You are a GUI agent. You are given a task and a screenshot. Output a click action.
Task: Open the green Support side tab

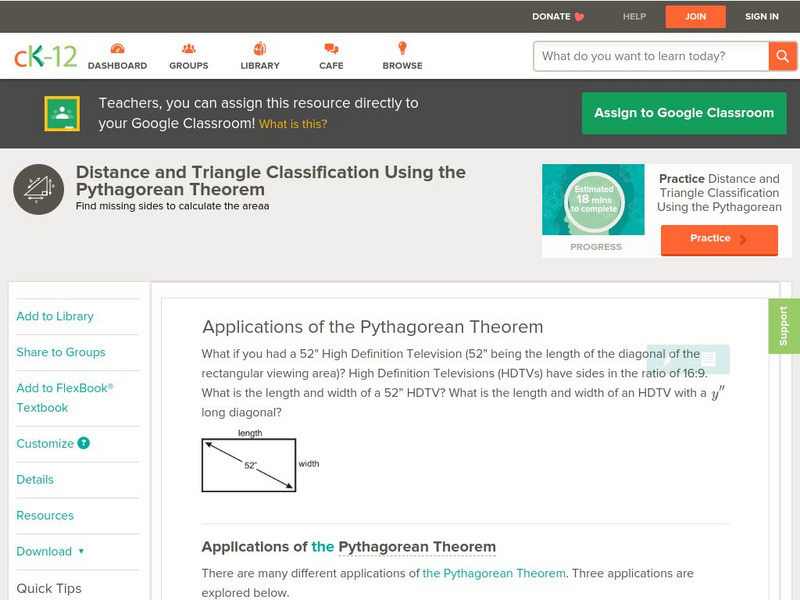click(784, 326)
